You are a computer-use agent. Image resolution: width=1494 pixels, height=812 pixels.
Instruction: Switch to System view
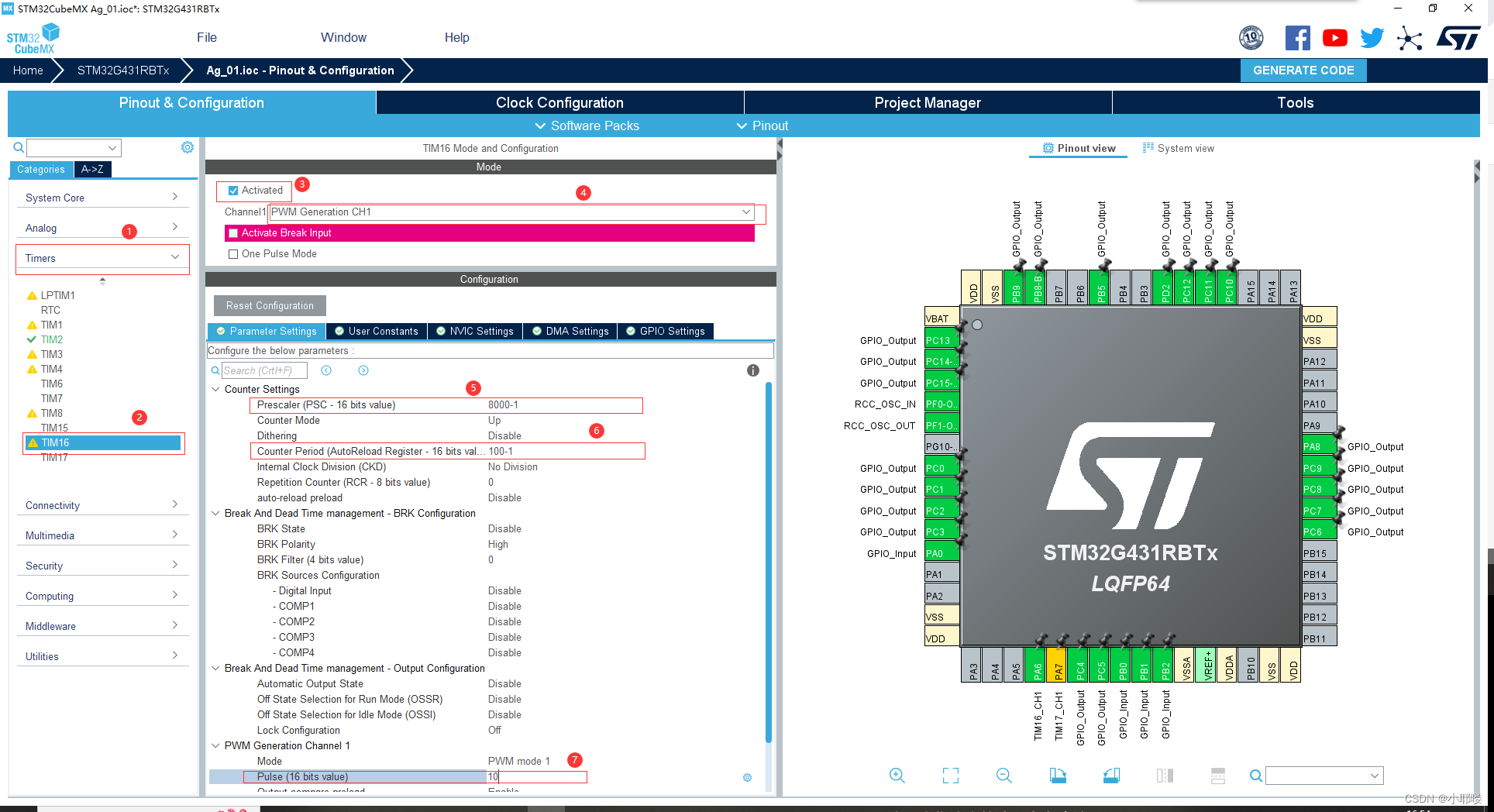pos(1178,148)
